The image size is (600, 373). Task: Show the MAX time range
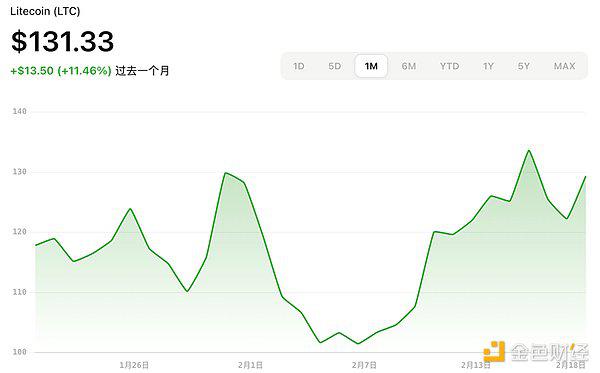click(x=564, y=66)
